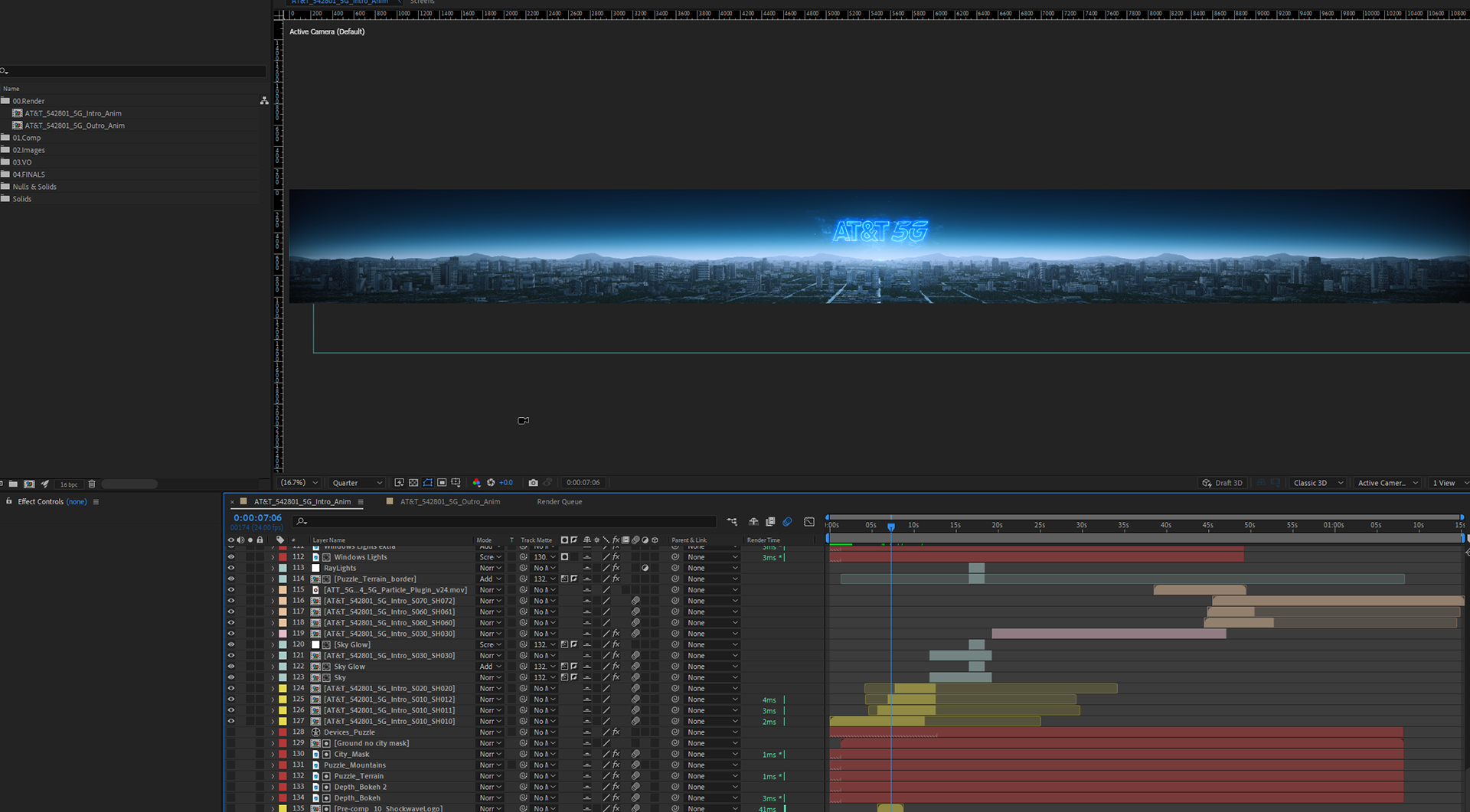Click the +0.0 exposure value

506,483
